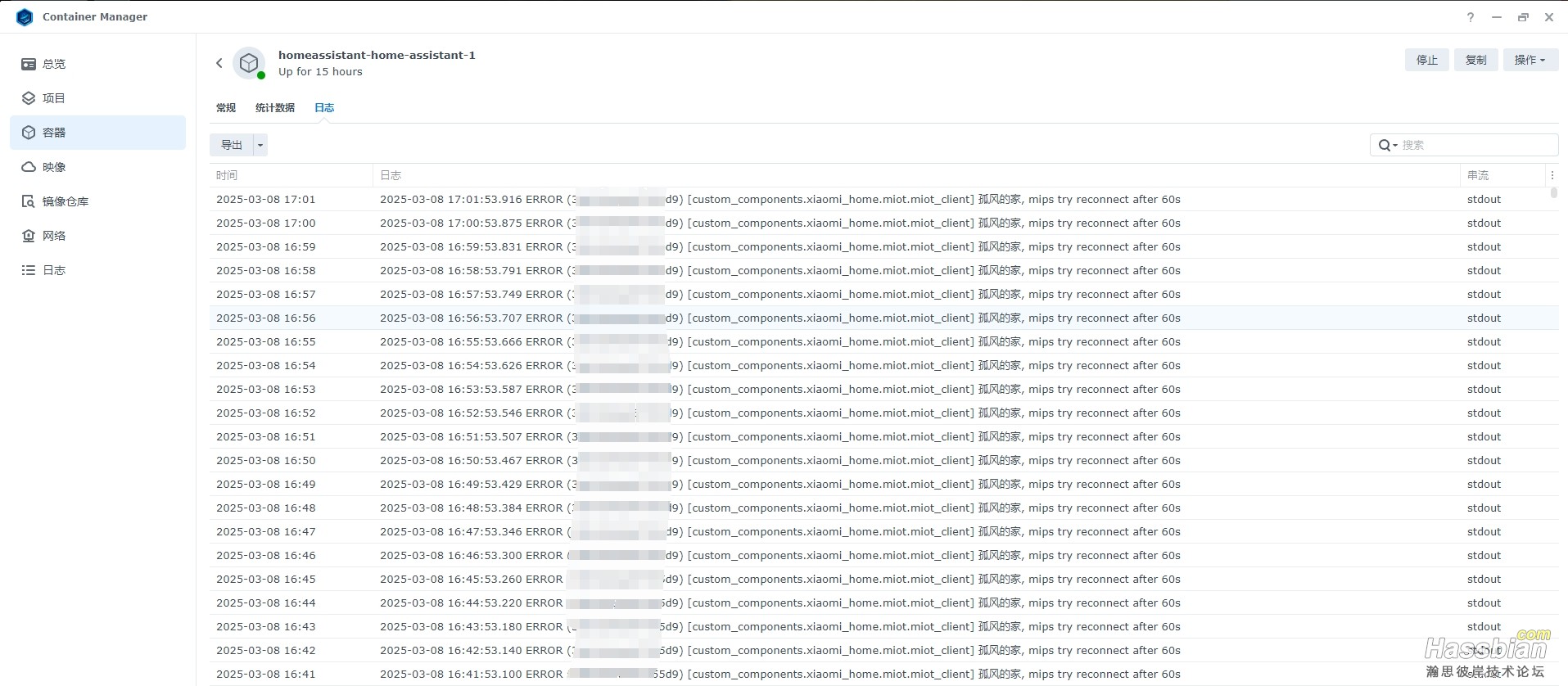Select log row at 2025-03-08 16:58
This screenshot has height=686, width=1568.
(883, 270)
